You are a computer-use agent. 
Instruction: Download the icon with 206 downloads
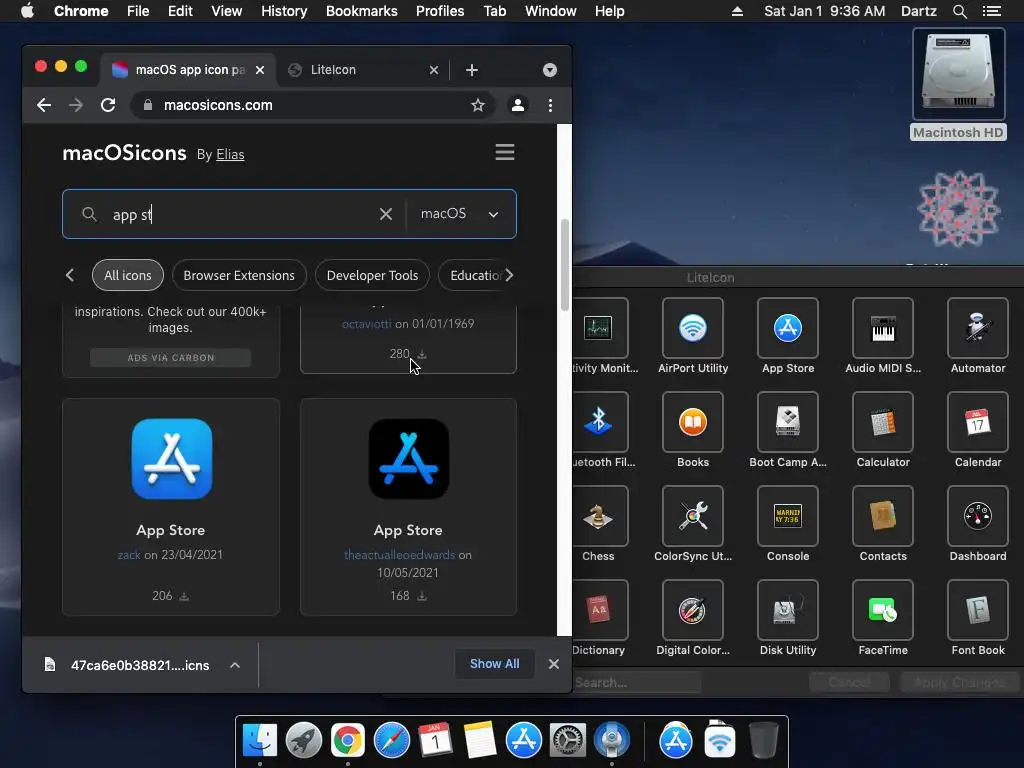(x=184, y=596)
